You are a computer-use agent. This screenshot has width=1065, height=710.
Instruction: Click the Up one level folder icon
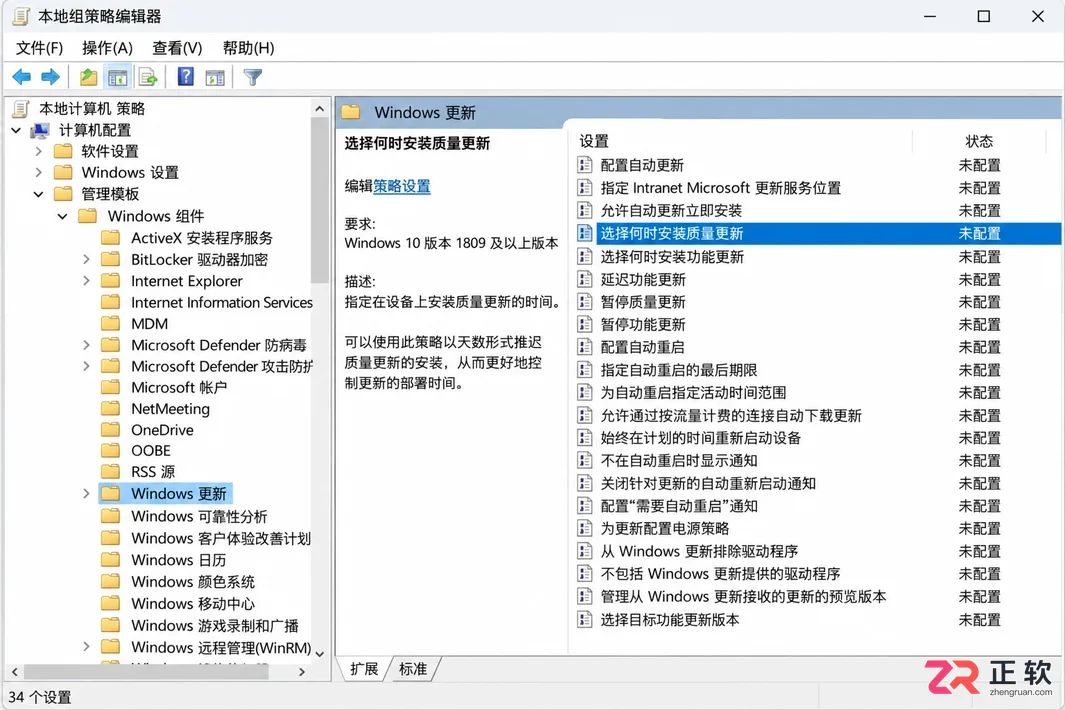pyautogui.click(x=88, y=77)
